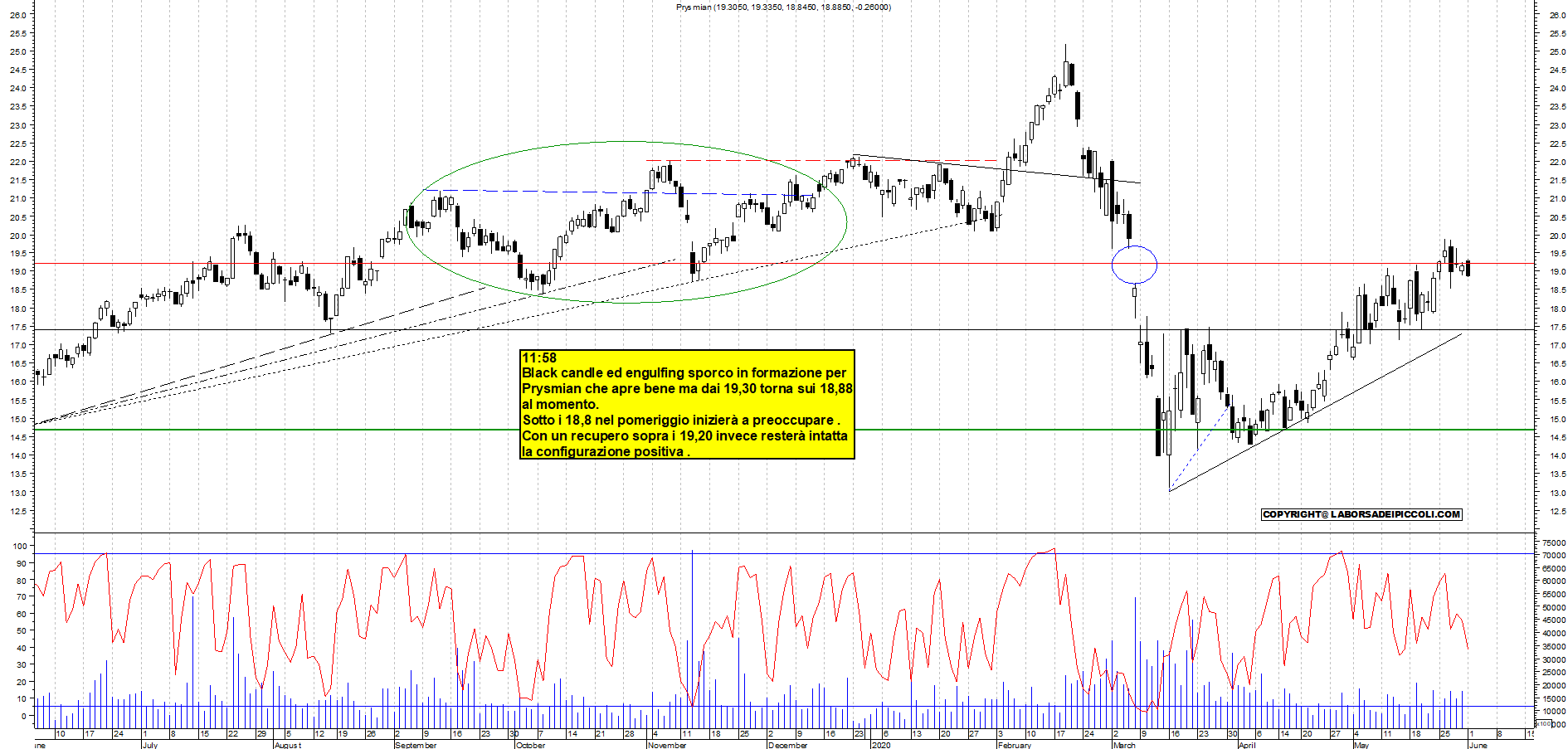Click the 2020 year label on the time axis
The height and width of the screenshot is (749, 1568).
[881, 745]
